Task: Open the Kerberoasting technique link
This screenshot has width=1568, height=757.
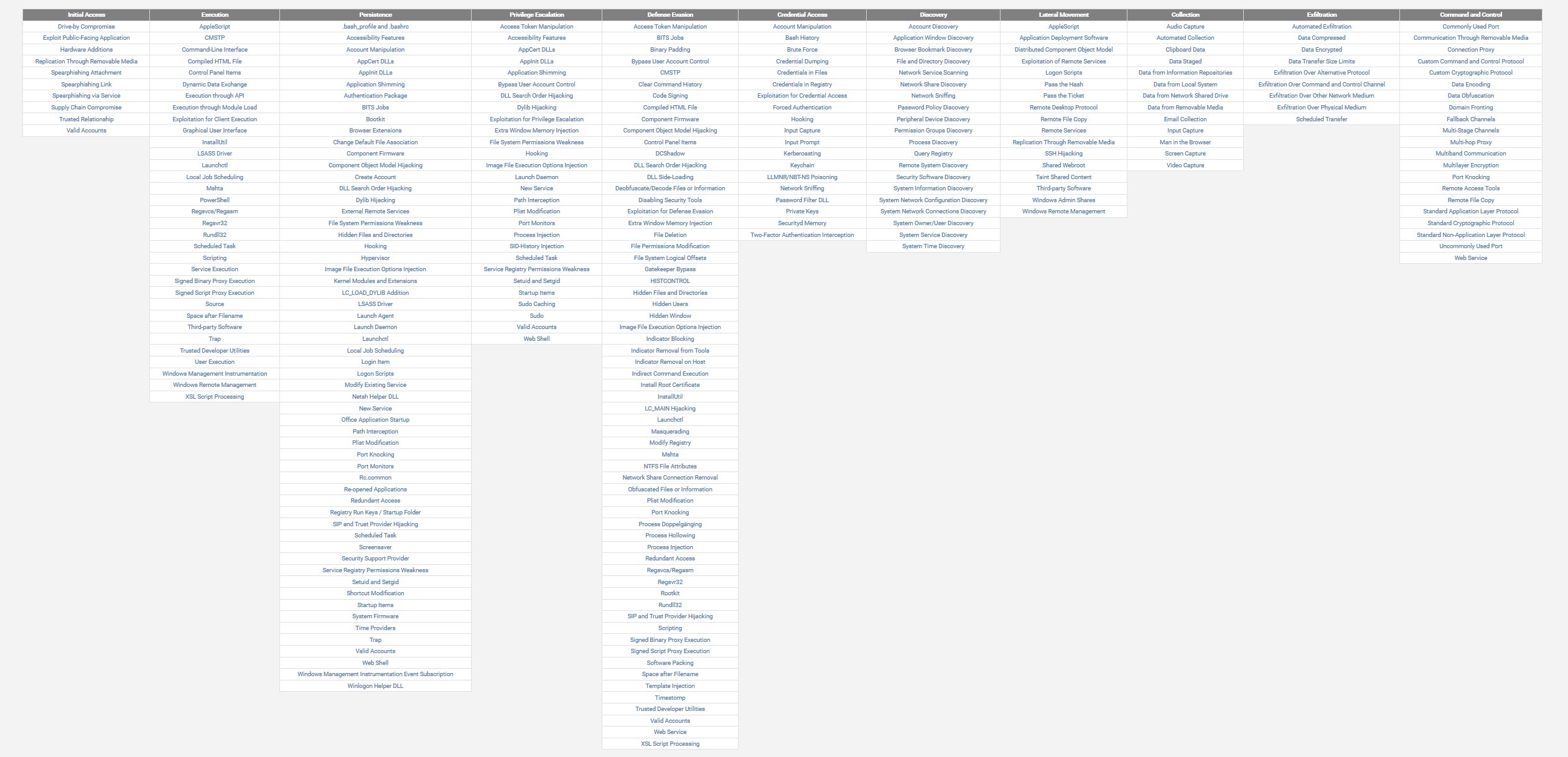Action: [802, 154]
